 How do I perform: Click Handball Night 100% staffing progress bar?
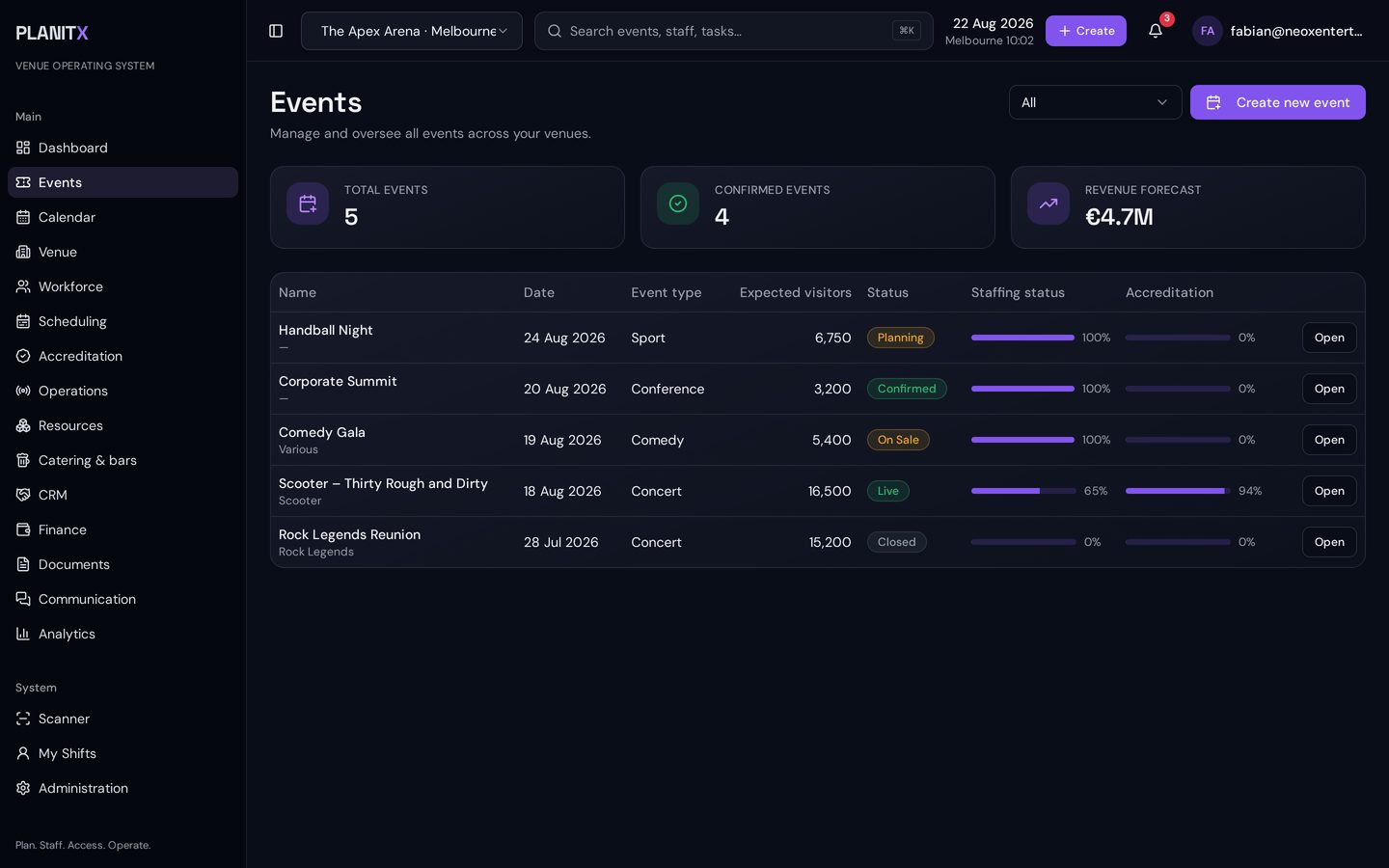(x=1023, y=338)
